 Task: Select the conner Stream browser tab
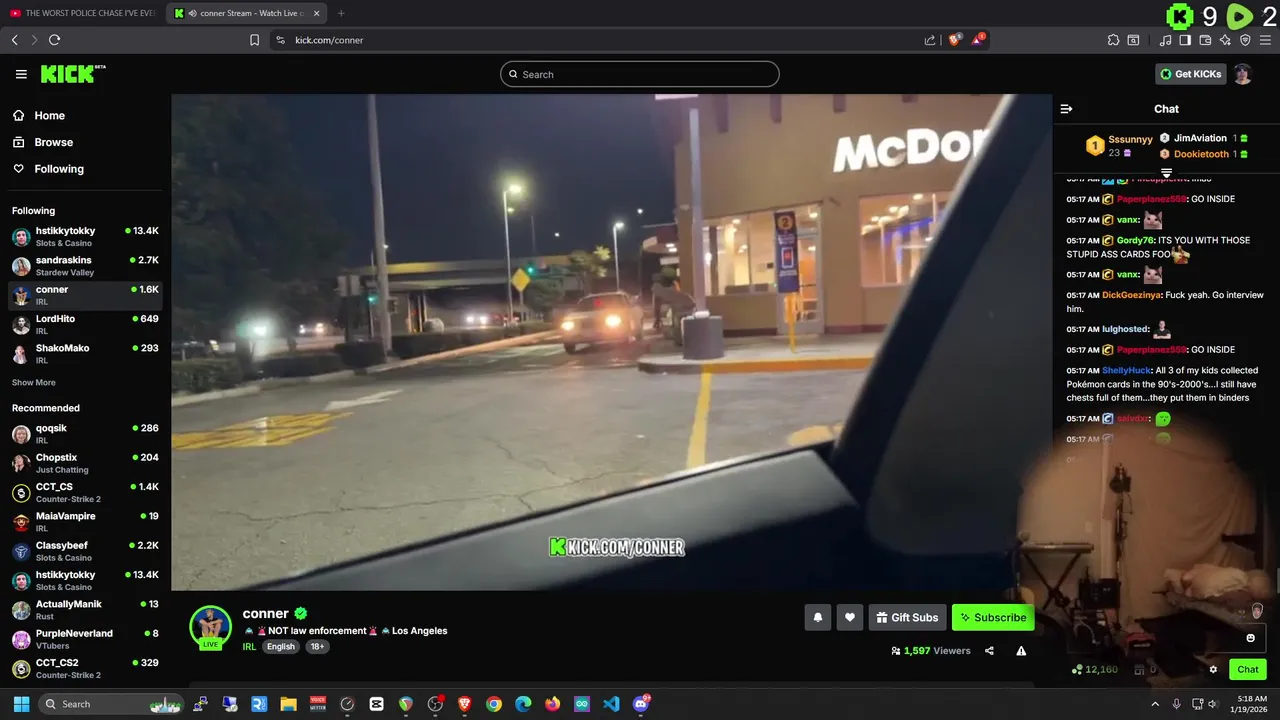(x=245, y=13)
